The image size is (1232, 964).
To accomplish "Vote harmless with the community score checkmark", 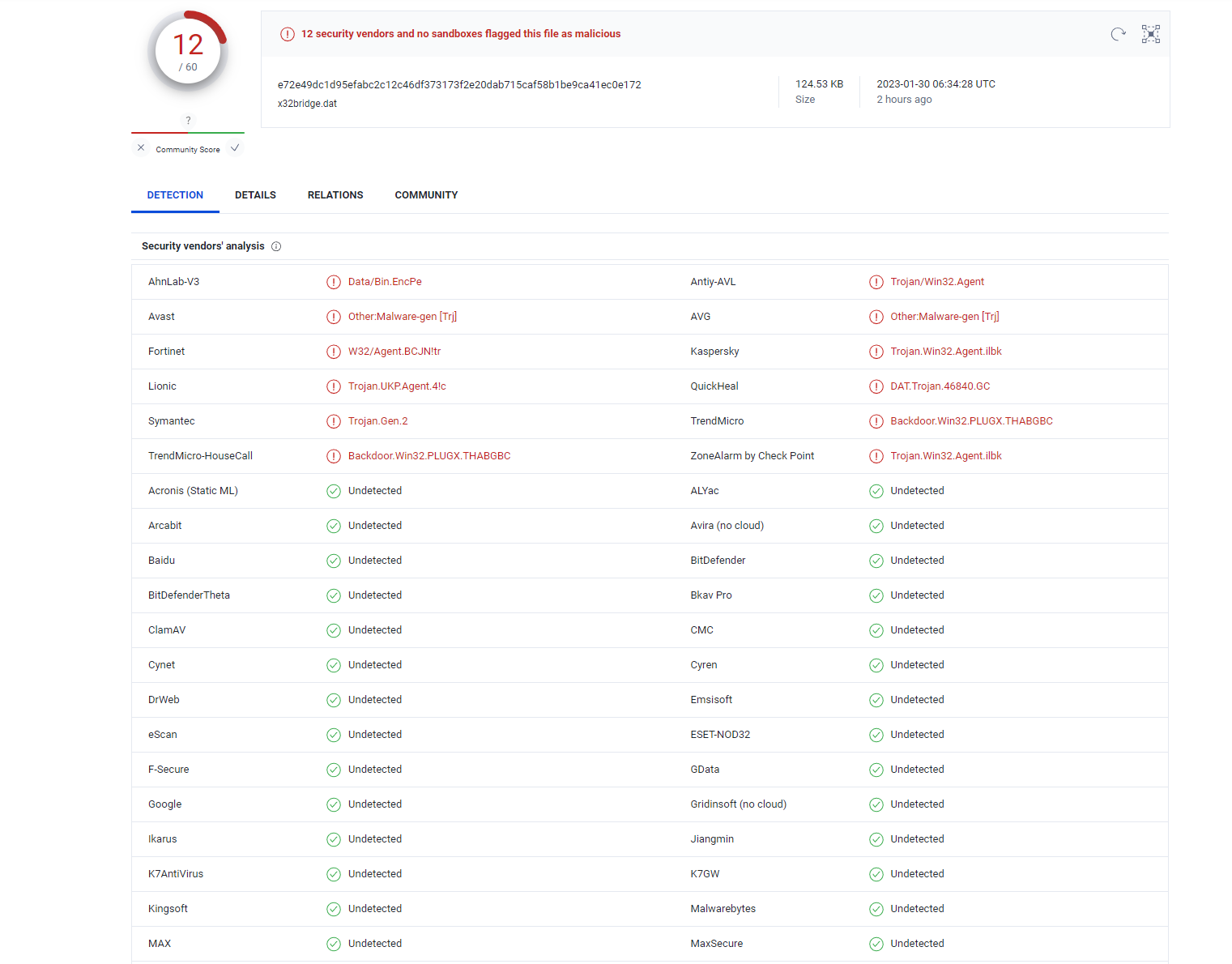I will (235, 148).
